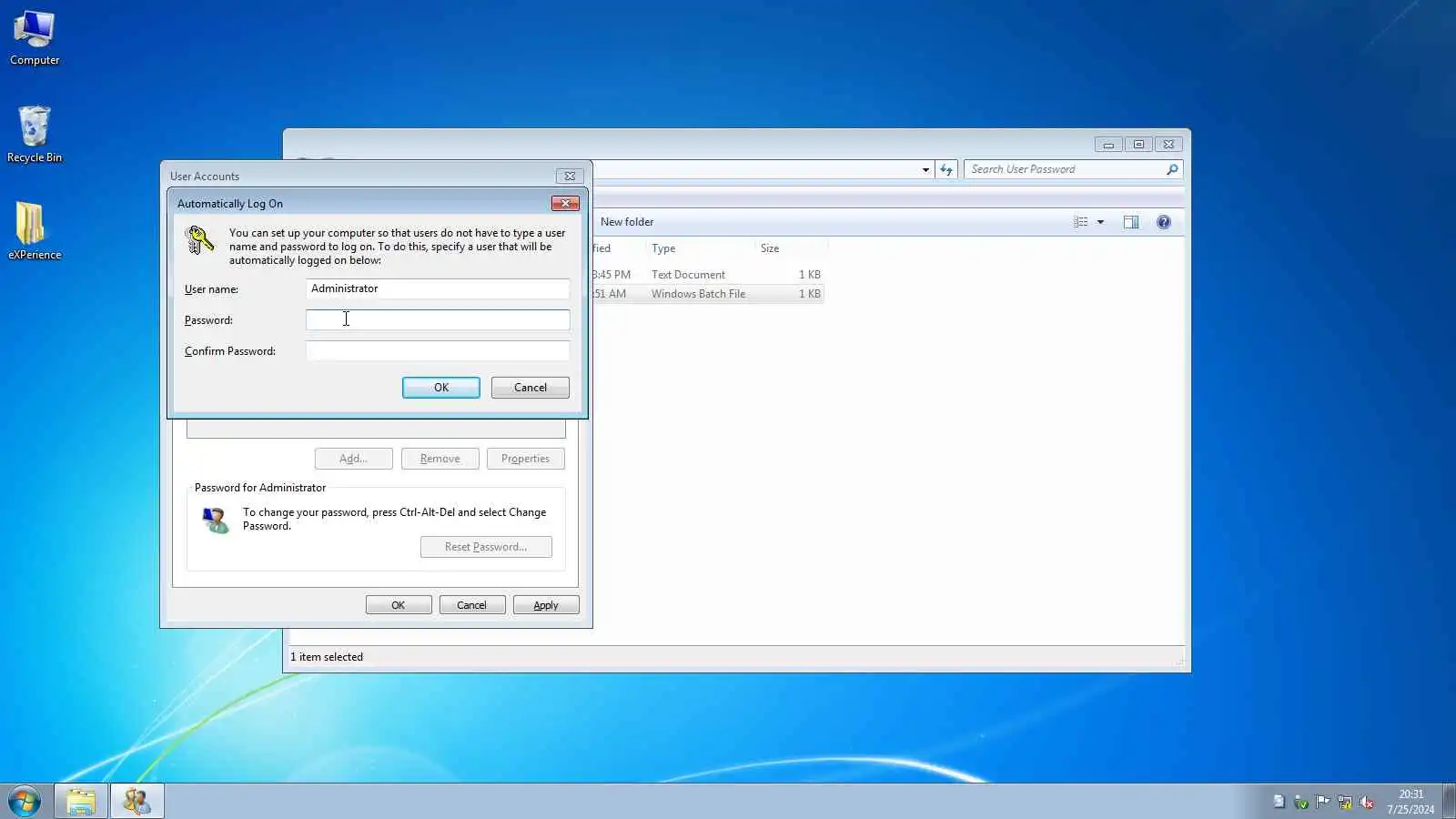Screen dimensions: 1456x819
Task: Minimize the Explorer window
Action: [1108, 145]
